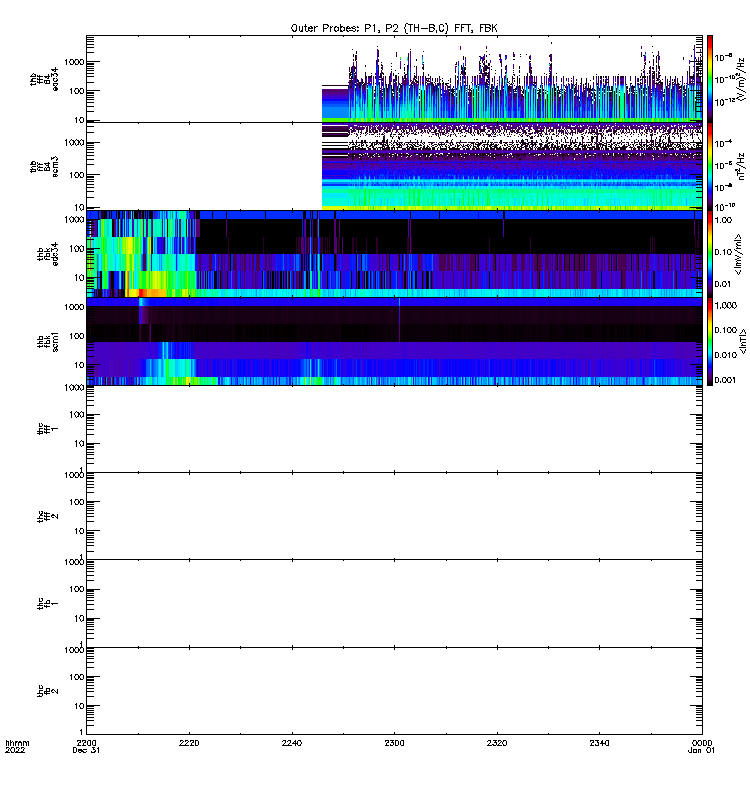
Task: Click the 'thb fbk scm1' panel label
Action: tap(48, 342)
